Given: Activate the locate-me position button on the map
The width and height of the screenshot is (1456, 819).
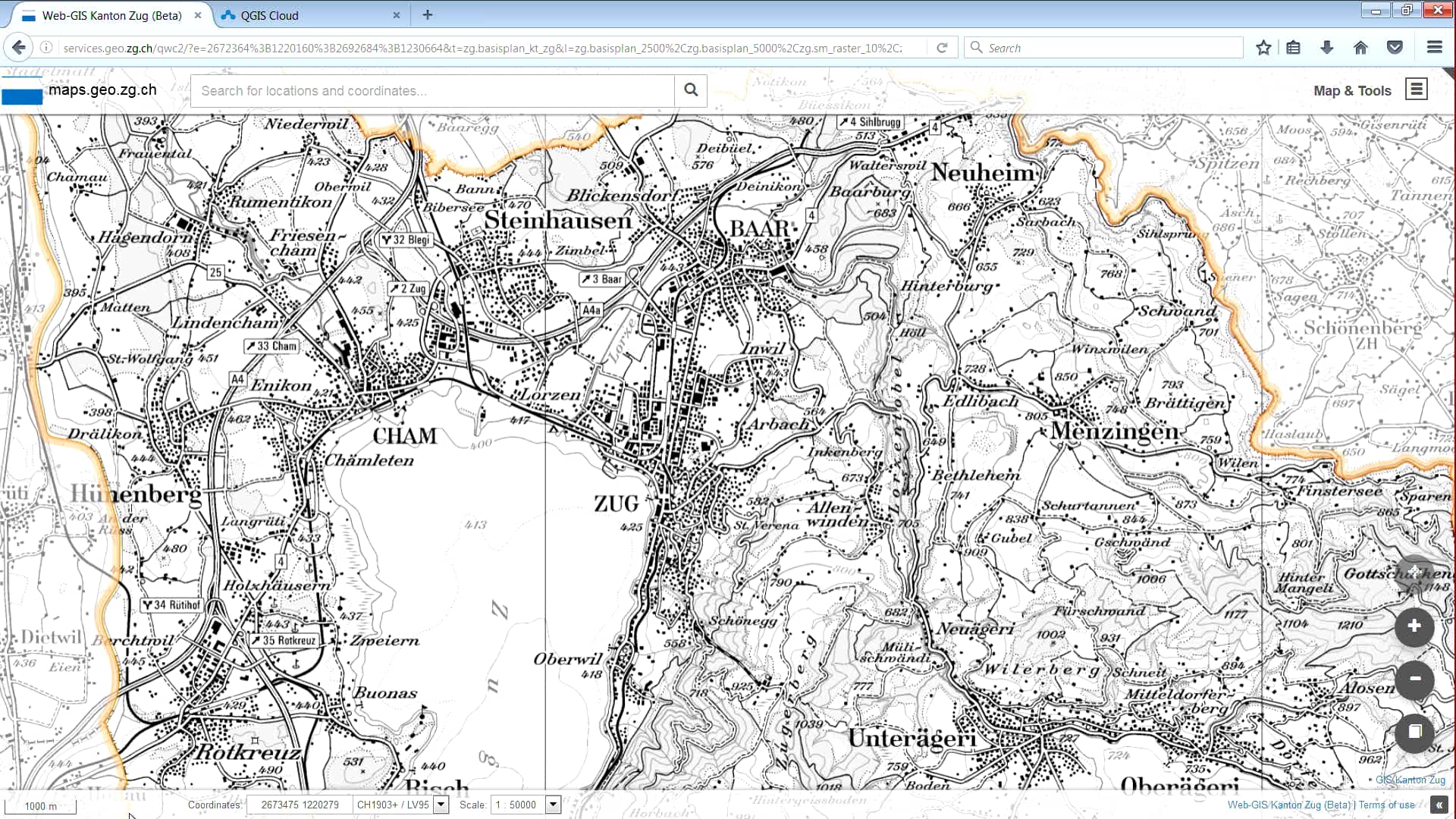Looking at the screenshot, I should coord(1414,573).
